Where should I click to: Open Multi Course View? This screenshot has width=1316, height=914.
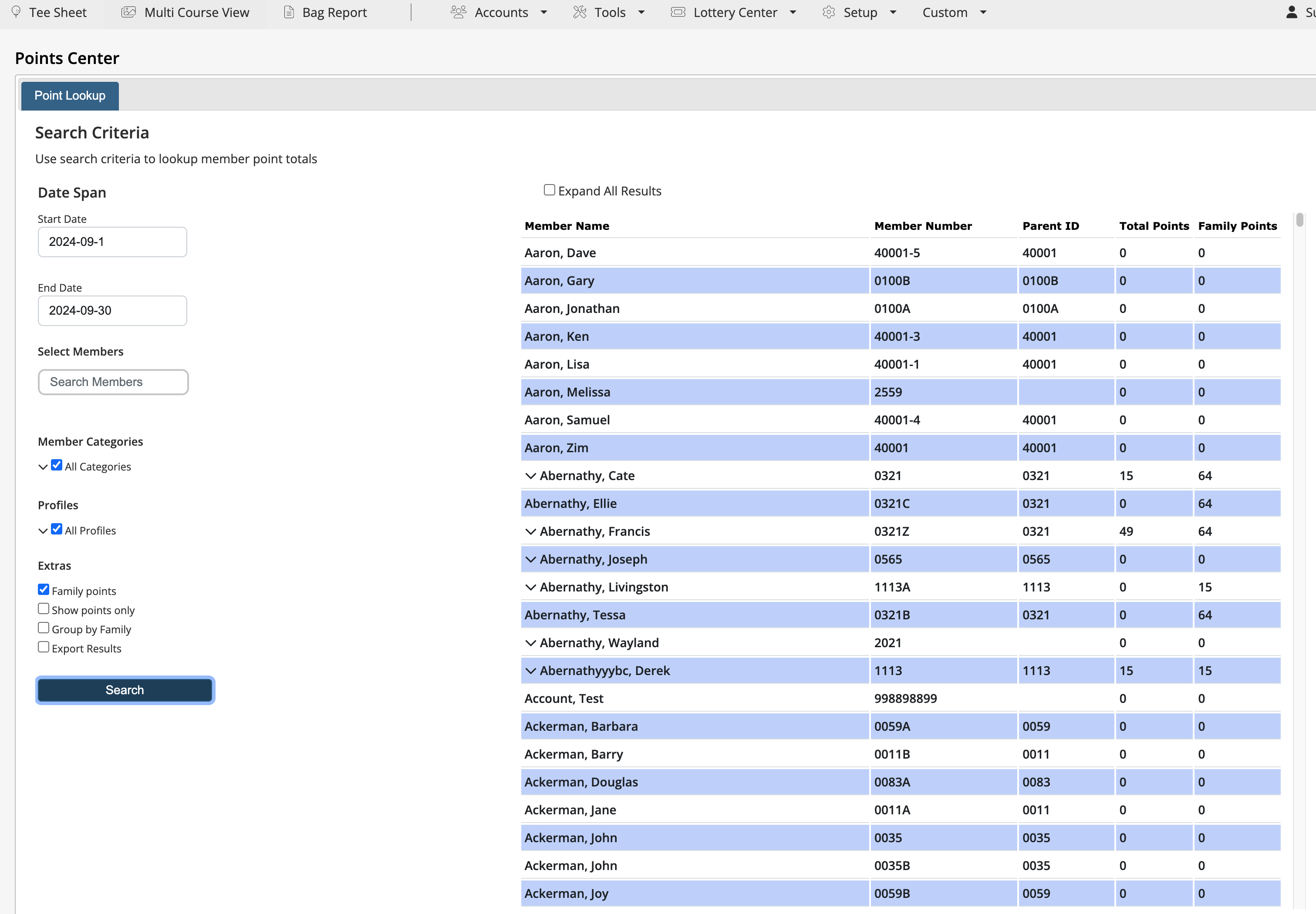tap(196, 13)
